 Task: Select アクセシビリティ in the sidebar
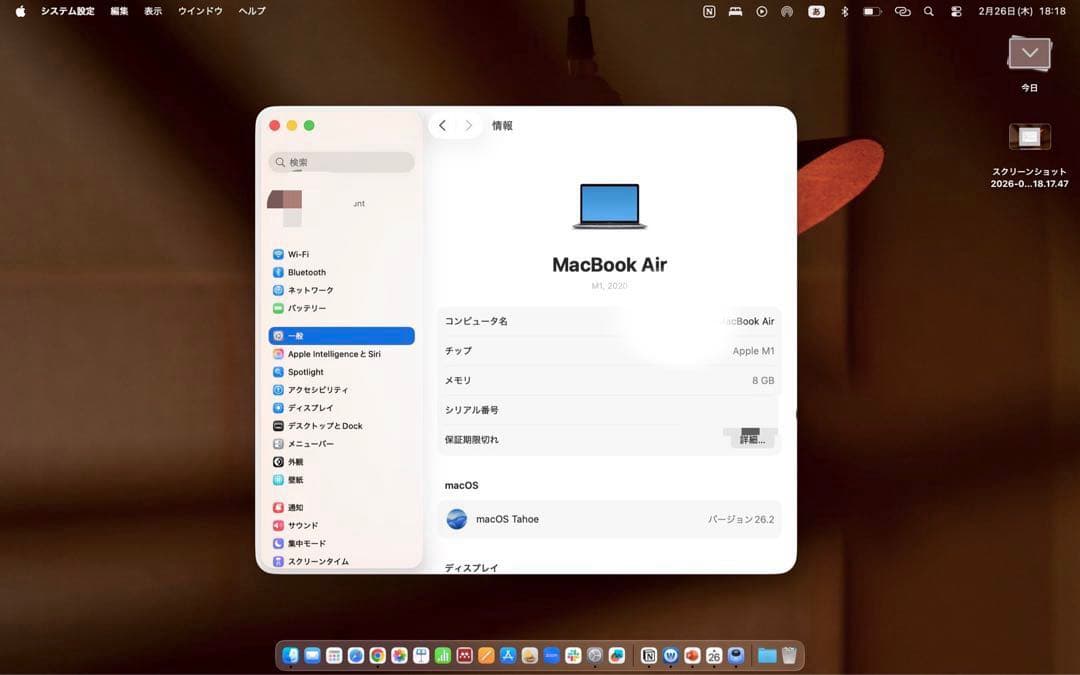342,389
